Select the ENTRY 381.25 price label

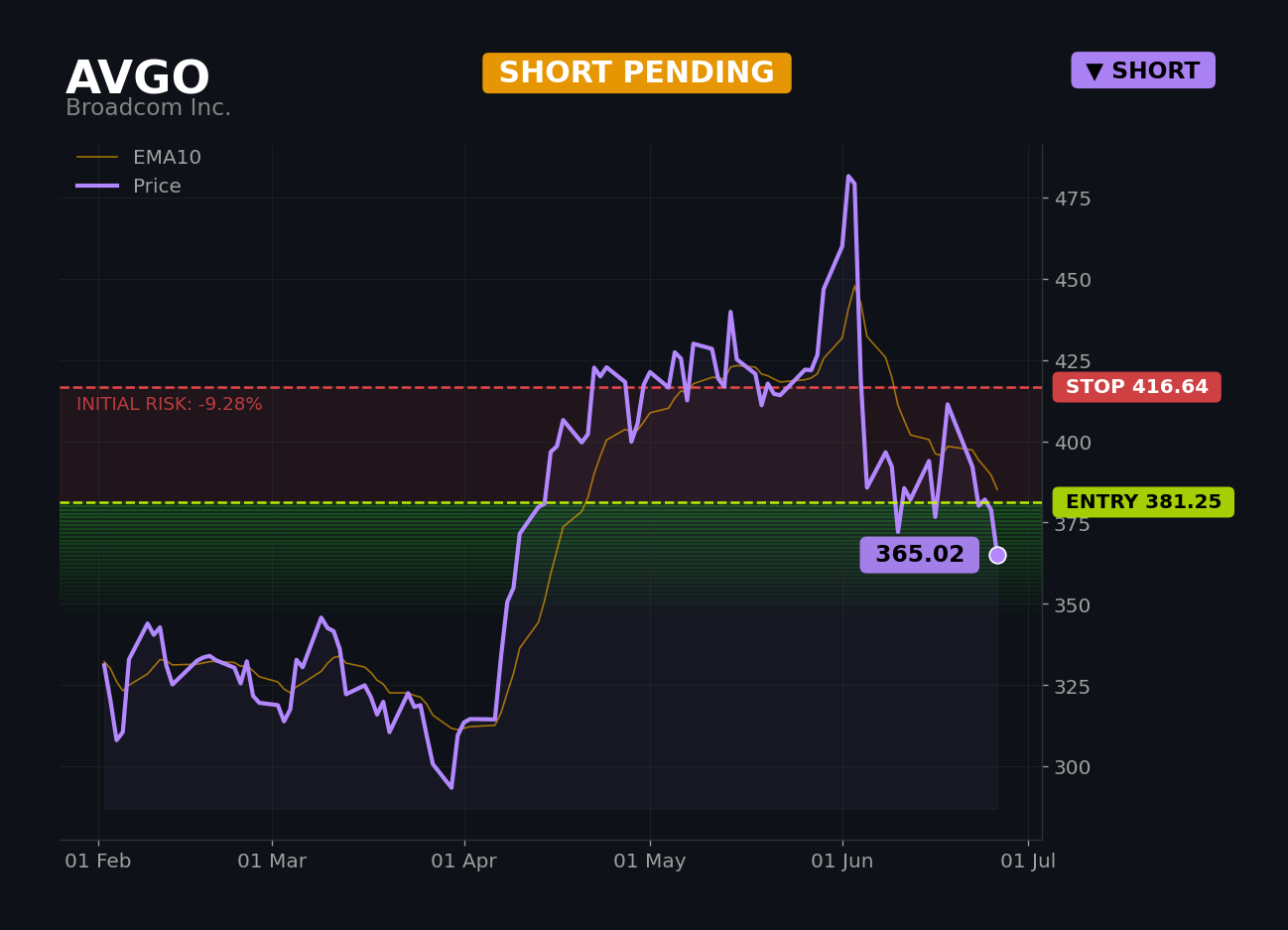[1143, 502]
